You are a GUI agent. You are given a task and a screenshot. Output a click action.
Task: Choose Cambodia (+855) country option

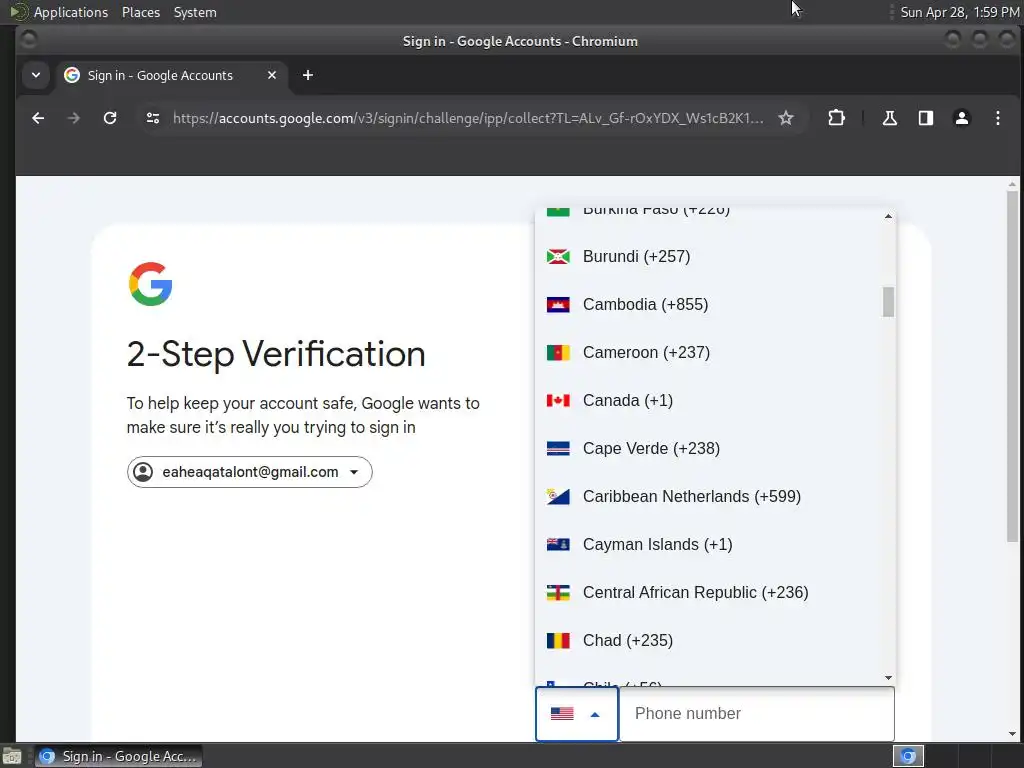[x=645, y=304]
